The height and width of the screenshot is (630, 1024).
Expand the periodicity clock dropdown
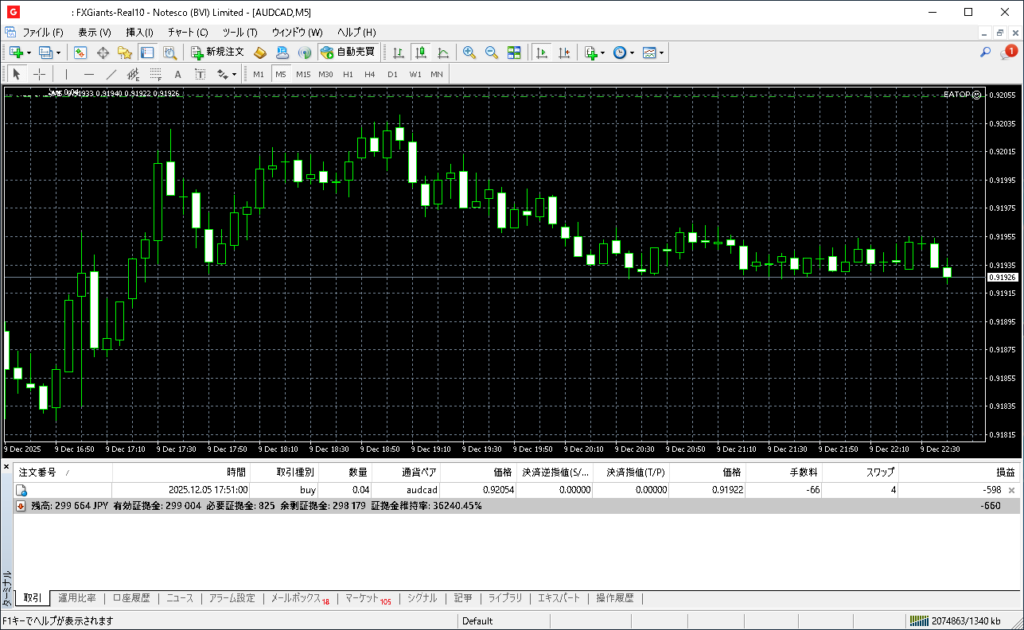click(x=624, y=52)
